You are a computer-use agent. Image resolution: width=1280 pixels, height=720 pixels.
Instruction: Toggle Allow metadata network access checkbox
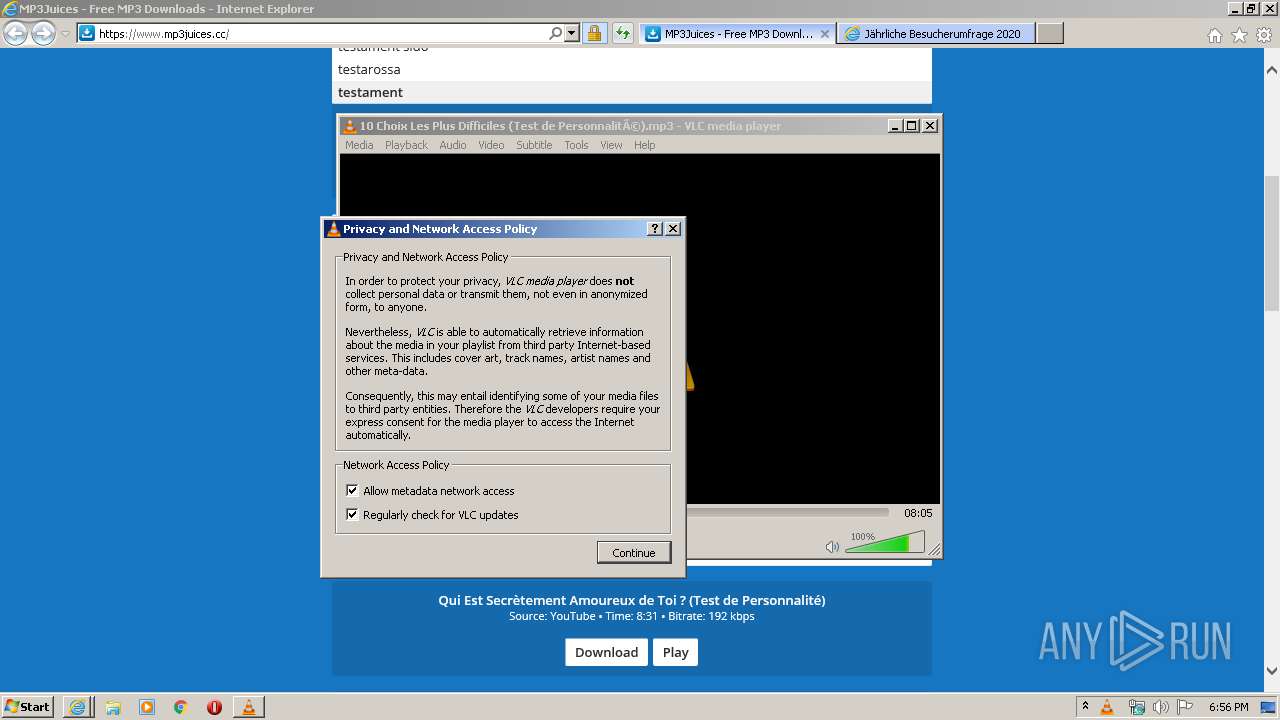[x=352, y=491]
